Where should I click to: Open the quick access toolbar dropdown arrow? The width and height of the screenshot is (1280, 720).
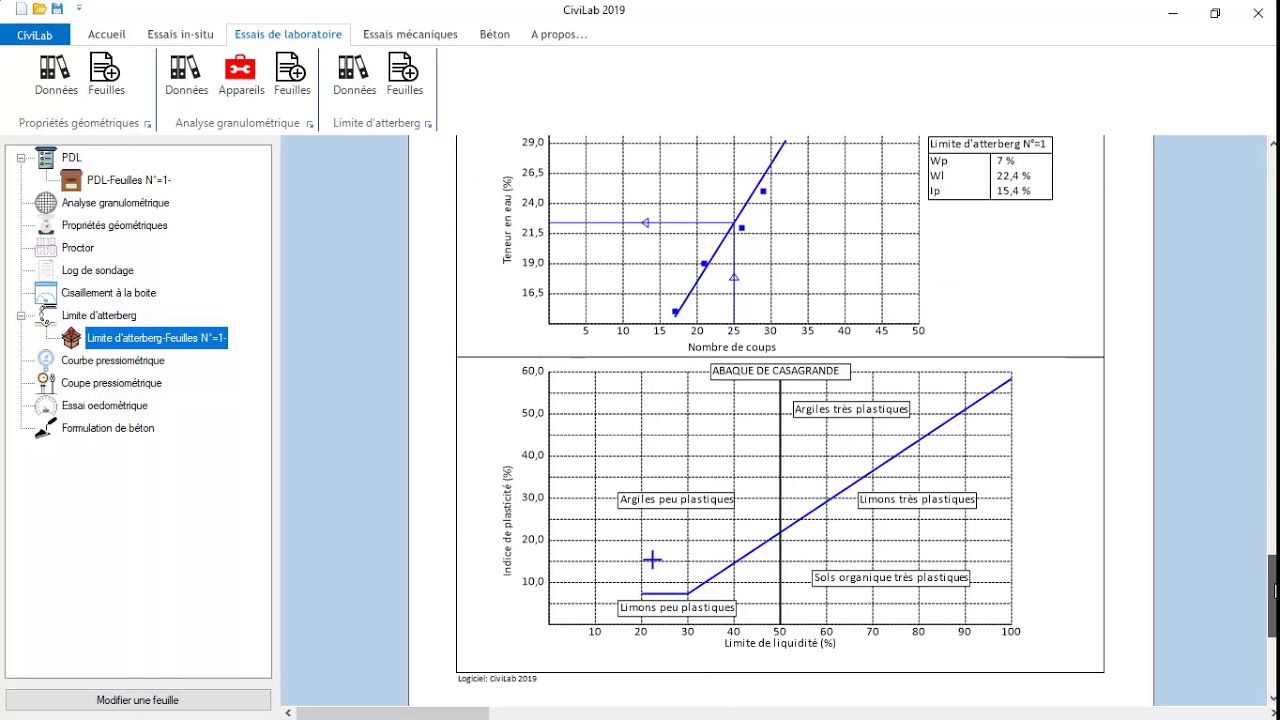click(79, 9)
